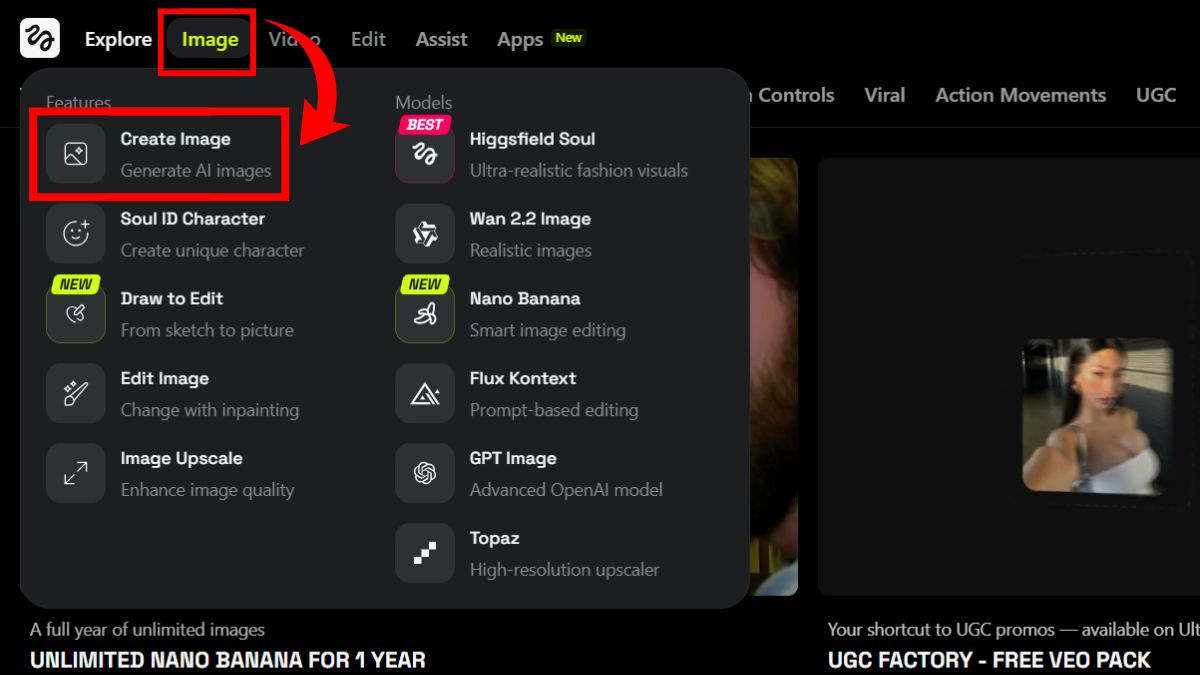Click the Higgsfield logo icon
This screenshot has height=675, width=1200.
40,39
